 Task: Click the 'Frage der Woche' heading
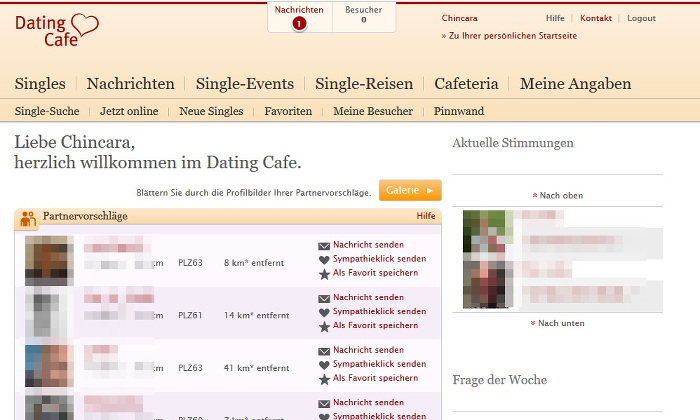point(500,380)
